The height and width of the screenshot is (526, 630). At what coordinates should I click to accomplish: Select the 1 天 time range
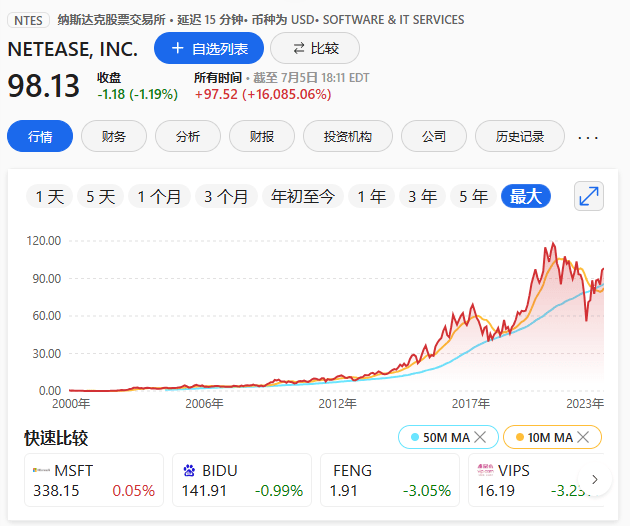[49, 197]
